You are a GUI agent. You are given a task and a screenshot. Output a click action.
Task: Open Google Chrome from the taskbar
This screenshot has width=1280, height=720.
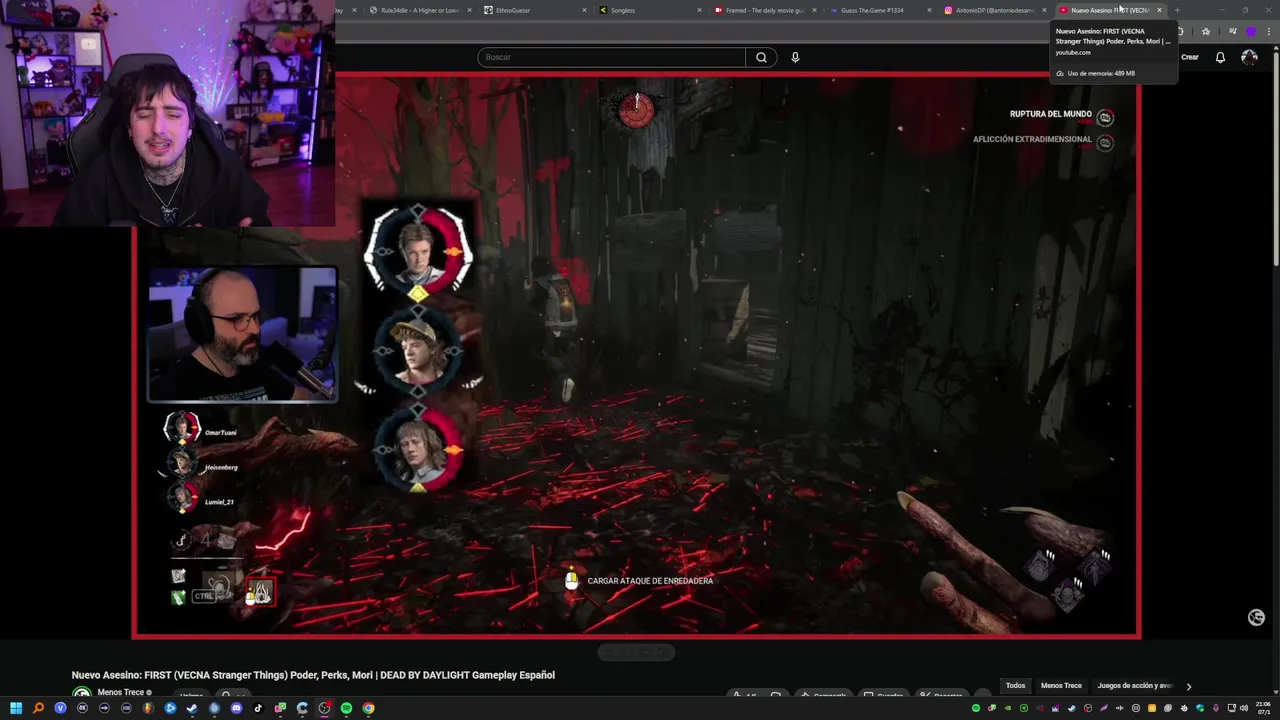368,708
